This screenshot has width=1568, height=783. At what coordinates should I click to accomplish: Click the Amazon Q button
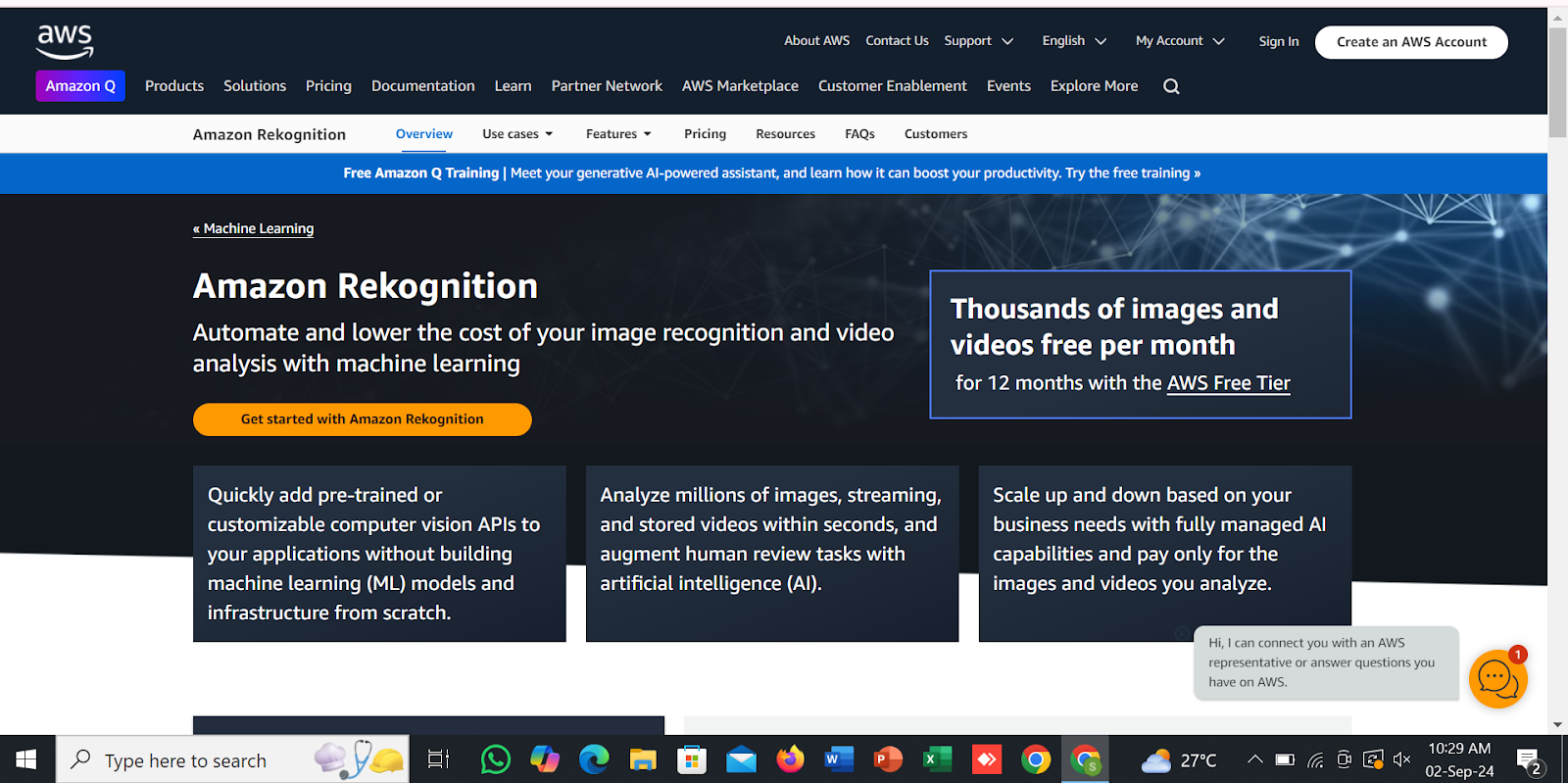click(80, 86)
